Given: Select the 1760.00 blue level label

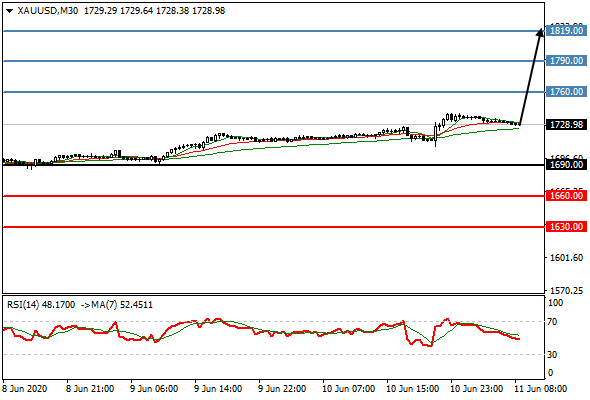Looking at the screenshot, I should [x=566, y=91].
